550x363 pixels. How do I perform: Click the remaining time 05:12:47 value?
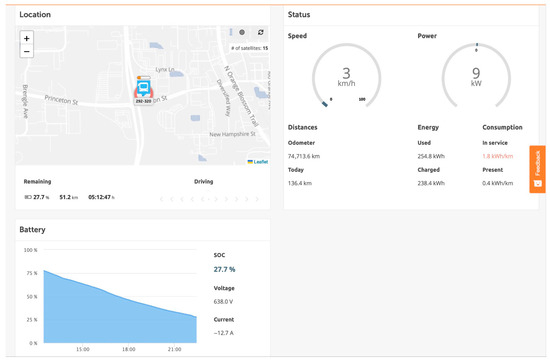point(101,197)
